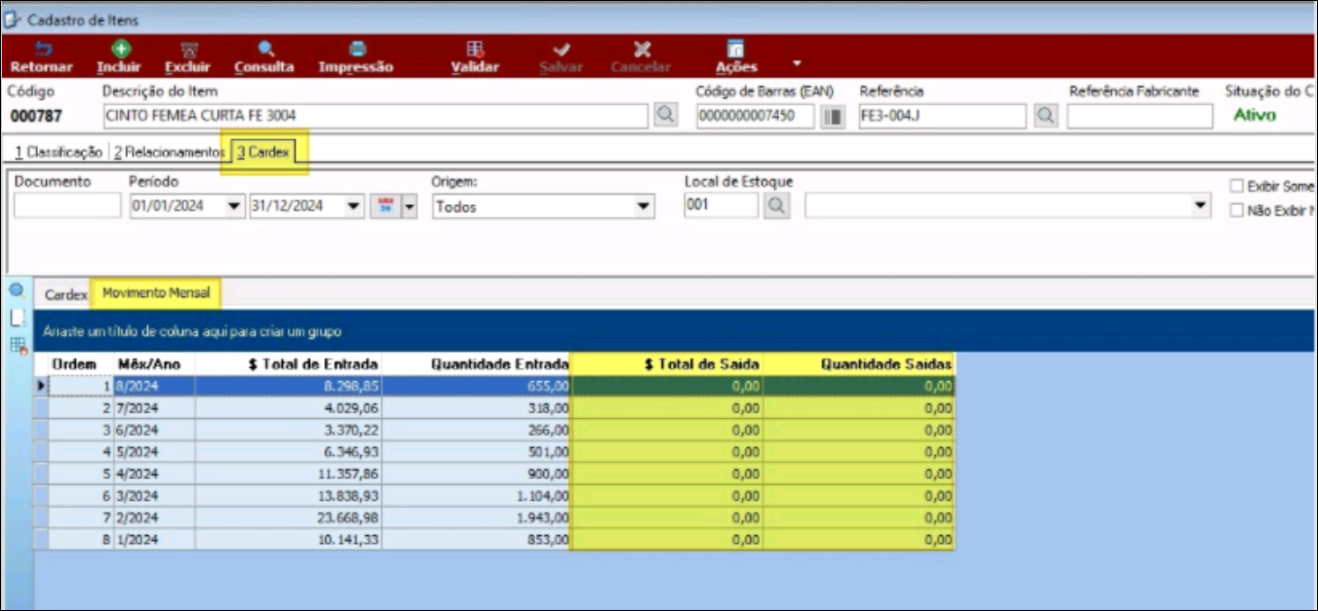Select the 5/2024 row
Screen dimensions: 1318x611
click(495, 451)
